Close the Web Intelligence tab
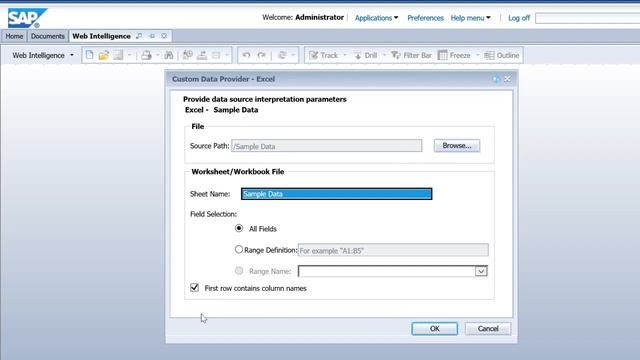This screenshot has width=640, height=360. 164,36
